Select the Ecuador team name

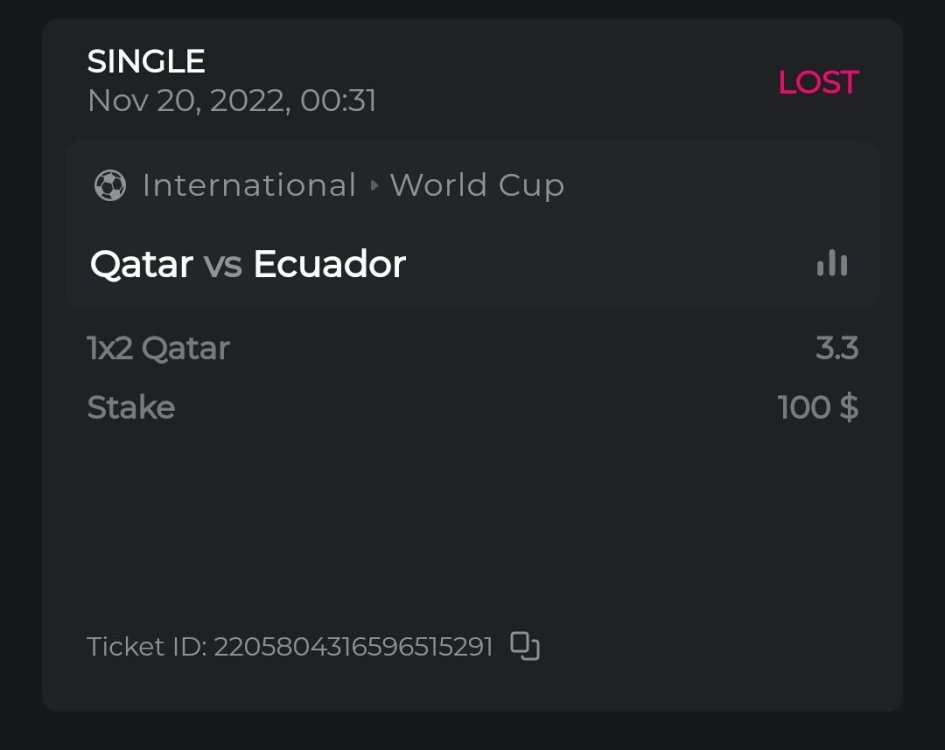pyautogui.click(x=329, y=264)
